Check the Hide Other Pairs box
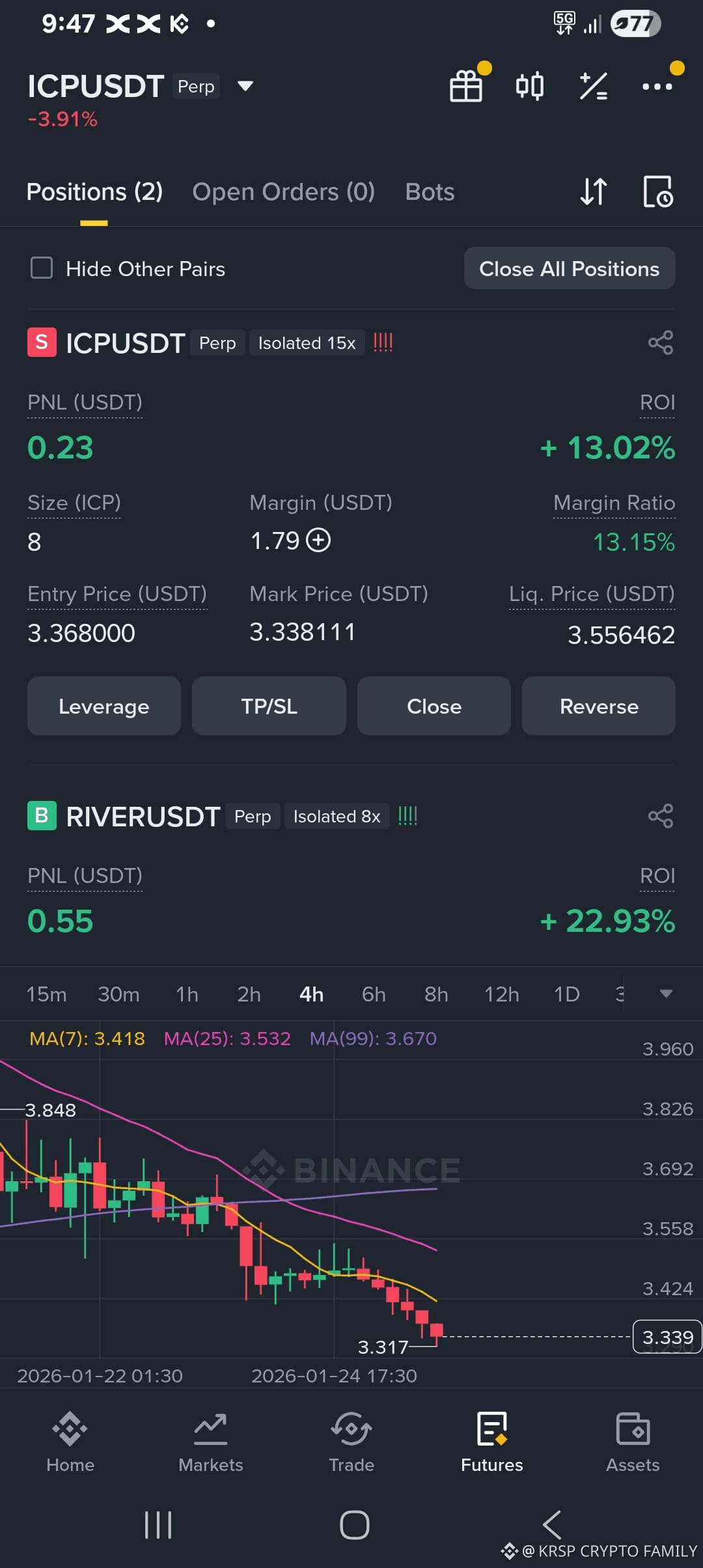This screenshot has height=1568, width=703. point(42,268)
